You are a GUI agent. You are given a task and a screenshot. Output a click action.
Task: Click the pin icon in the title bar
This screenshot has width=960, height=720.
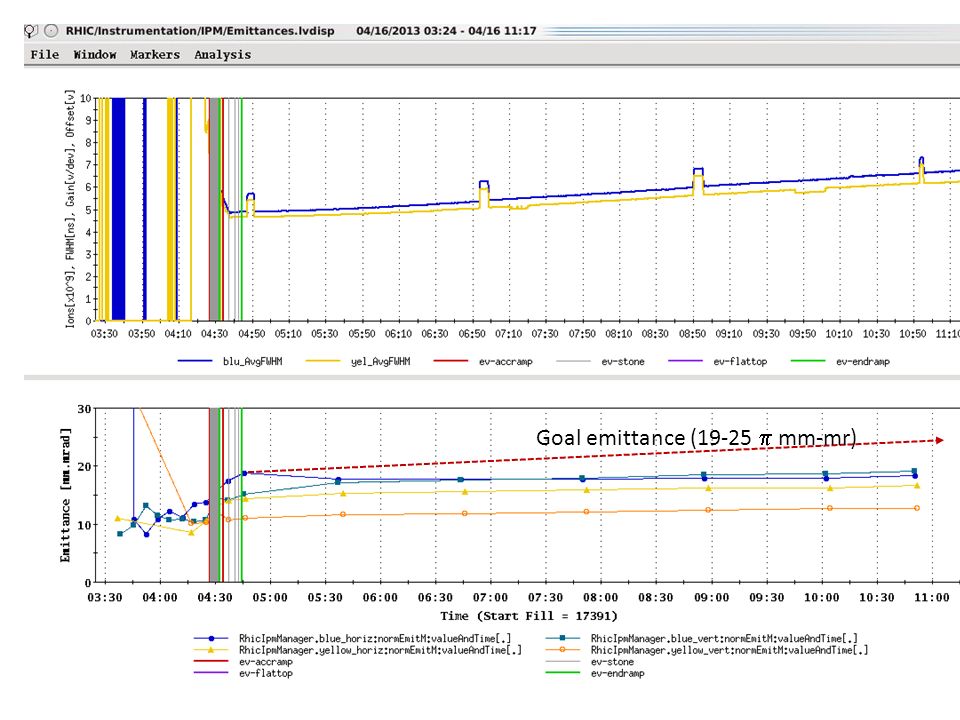(x=31, y=31)
